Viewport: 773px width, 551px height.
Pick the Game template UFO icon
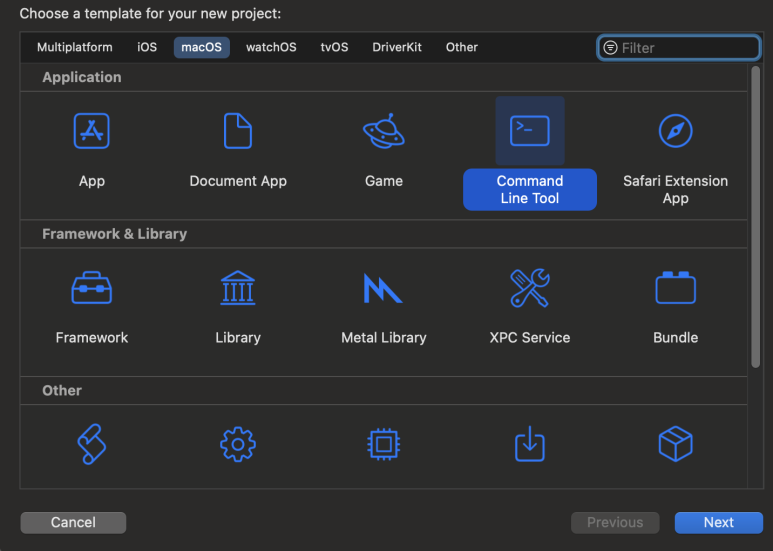[384, 131]
